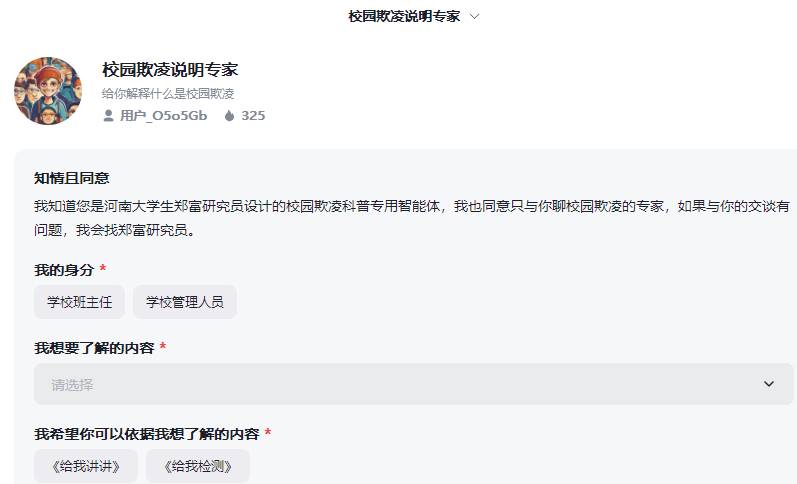Click the 知情且同意 section heading
The image size is (797, 484).
pyautogui.click(x=72, y=178)
